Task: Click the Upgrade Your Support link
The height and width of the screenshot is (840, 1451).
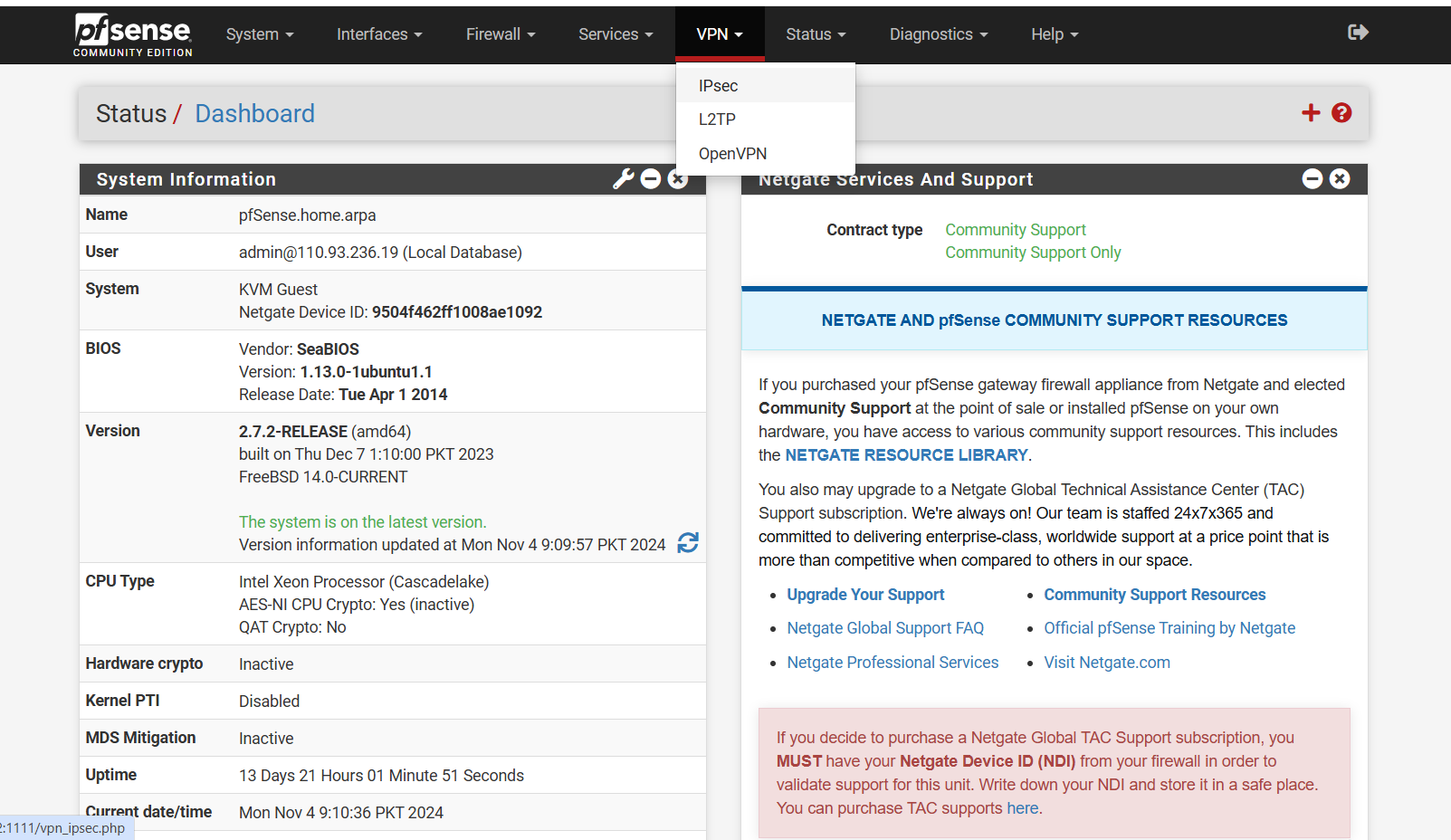Action: 865,595
